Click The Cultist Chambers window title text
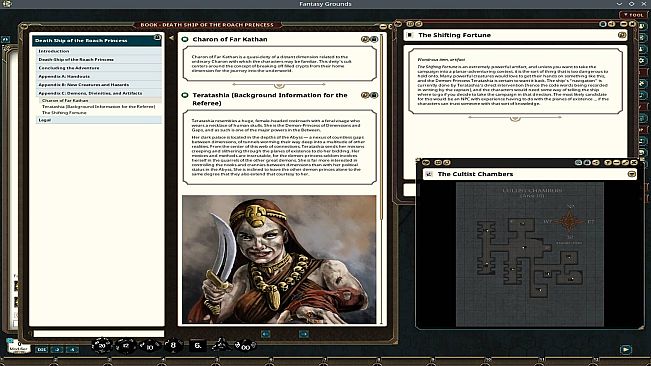The image size is (651, 366). click(475, 174)
